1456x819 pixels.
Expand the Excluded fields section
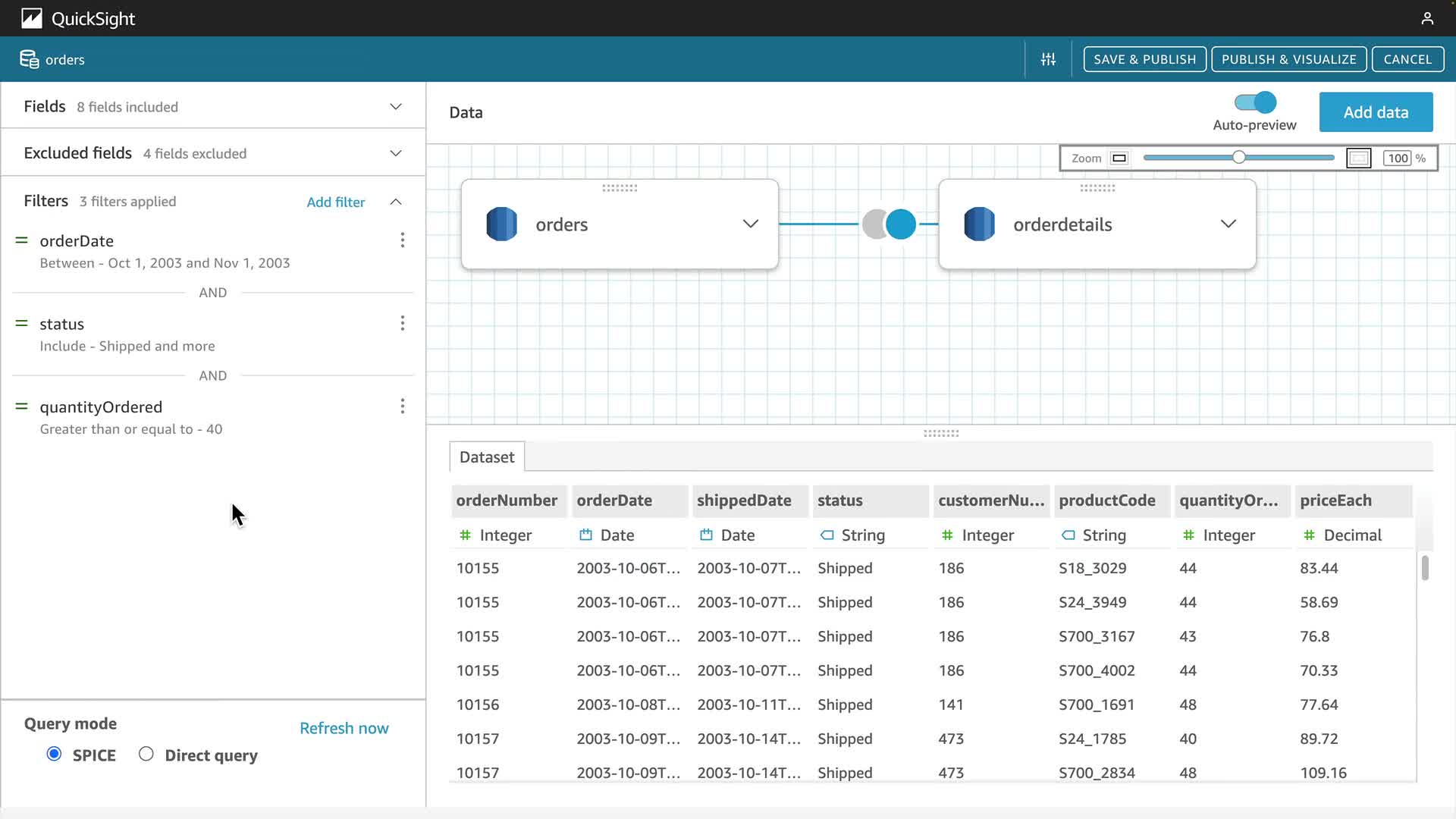[395, 153]
